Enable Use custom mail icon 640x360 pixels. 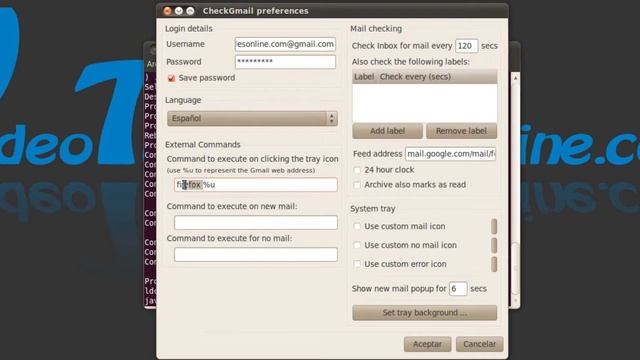pyautogui.click(x=357, y=226)
